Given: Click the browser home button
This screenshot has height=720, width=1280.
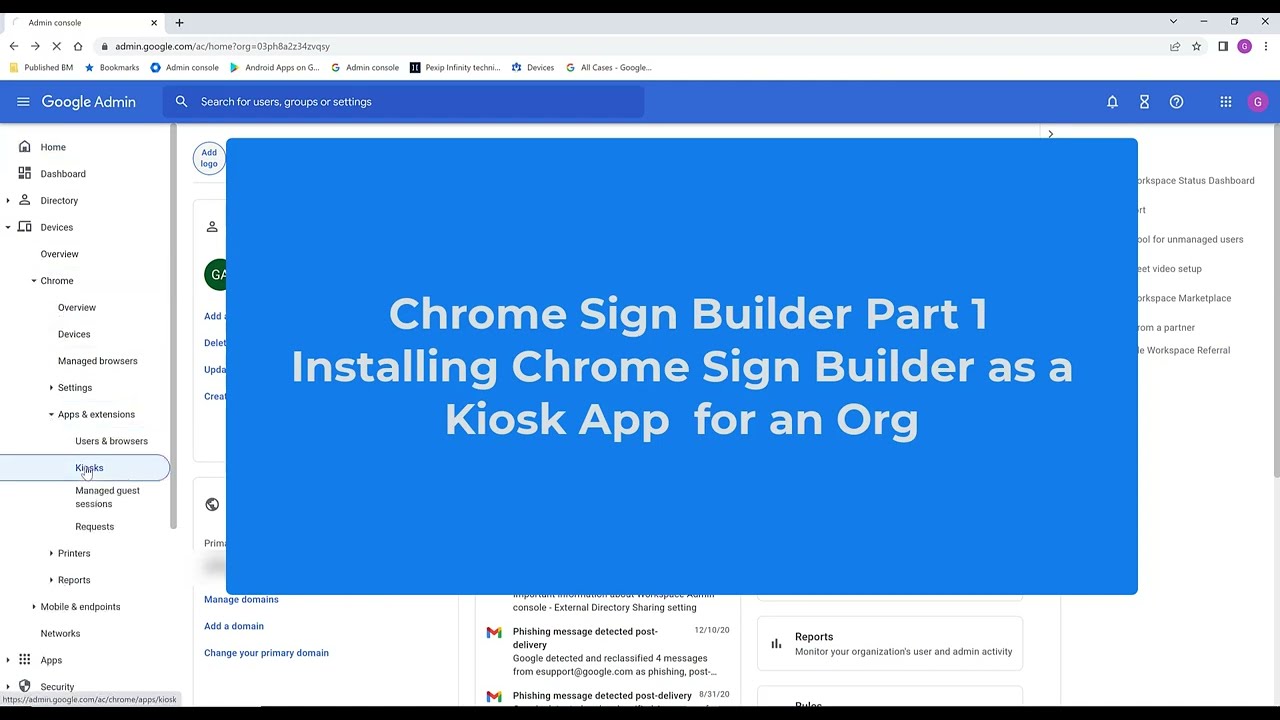Looking at the screenshot, I should [77, 46].
